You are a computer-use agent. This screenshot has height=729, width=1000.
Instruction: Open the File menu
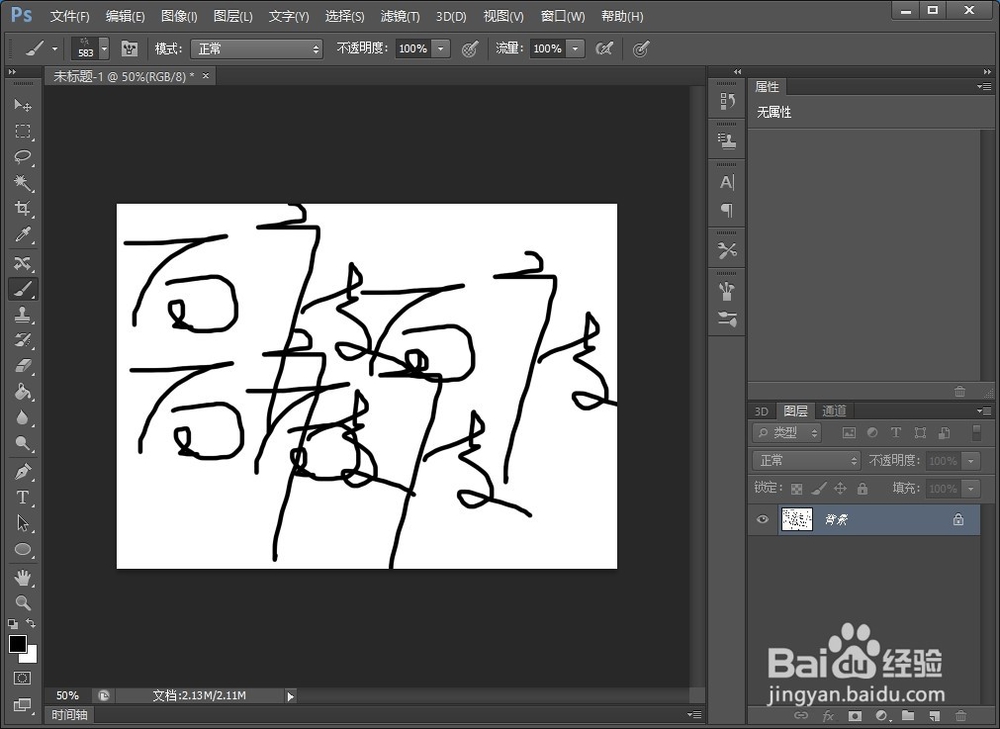pos(70,17)
